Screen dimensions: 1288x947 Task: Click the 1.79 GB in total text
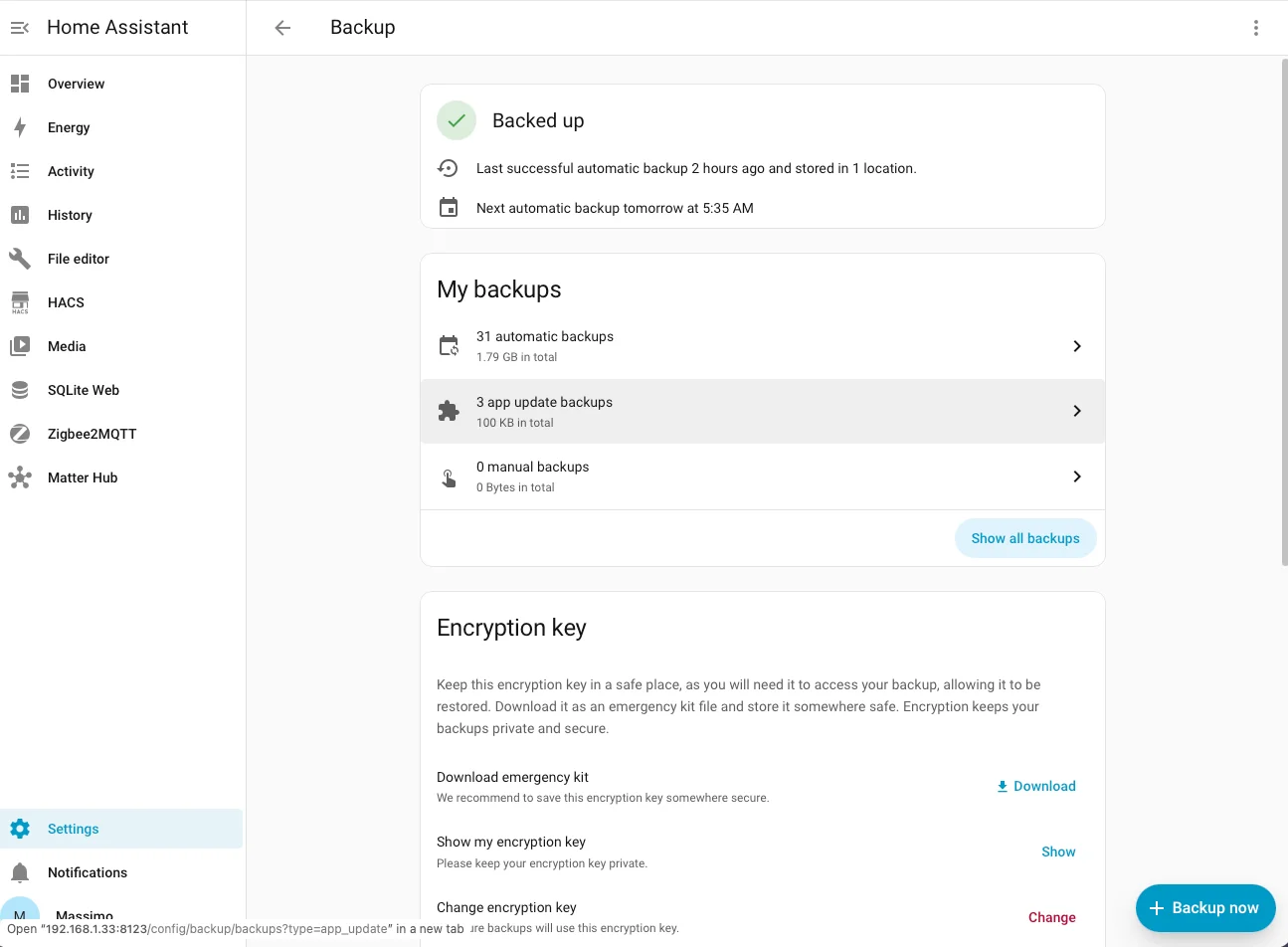pyautogui.click(x=516, y=357)
